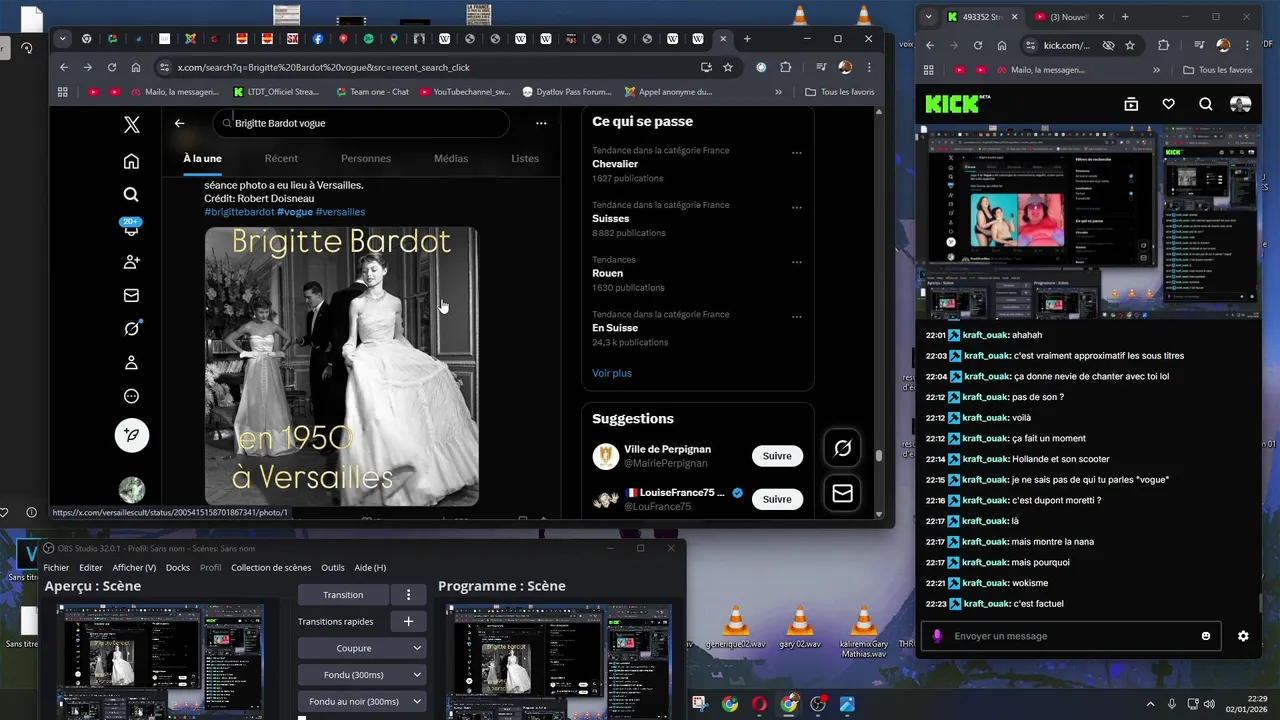Switch to Récent tab on X

click(281, 158)
